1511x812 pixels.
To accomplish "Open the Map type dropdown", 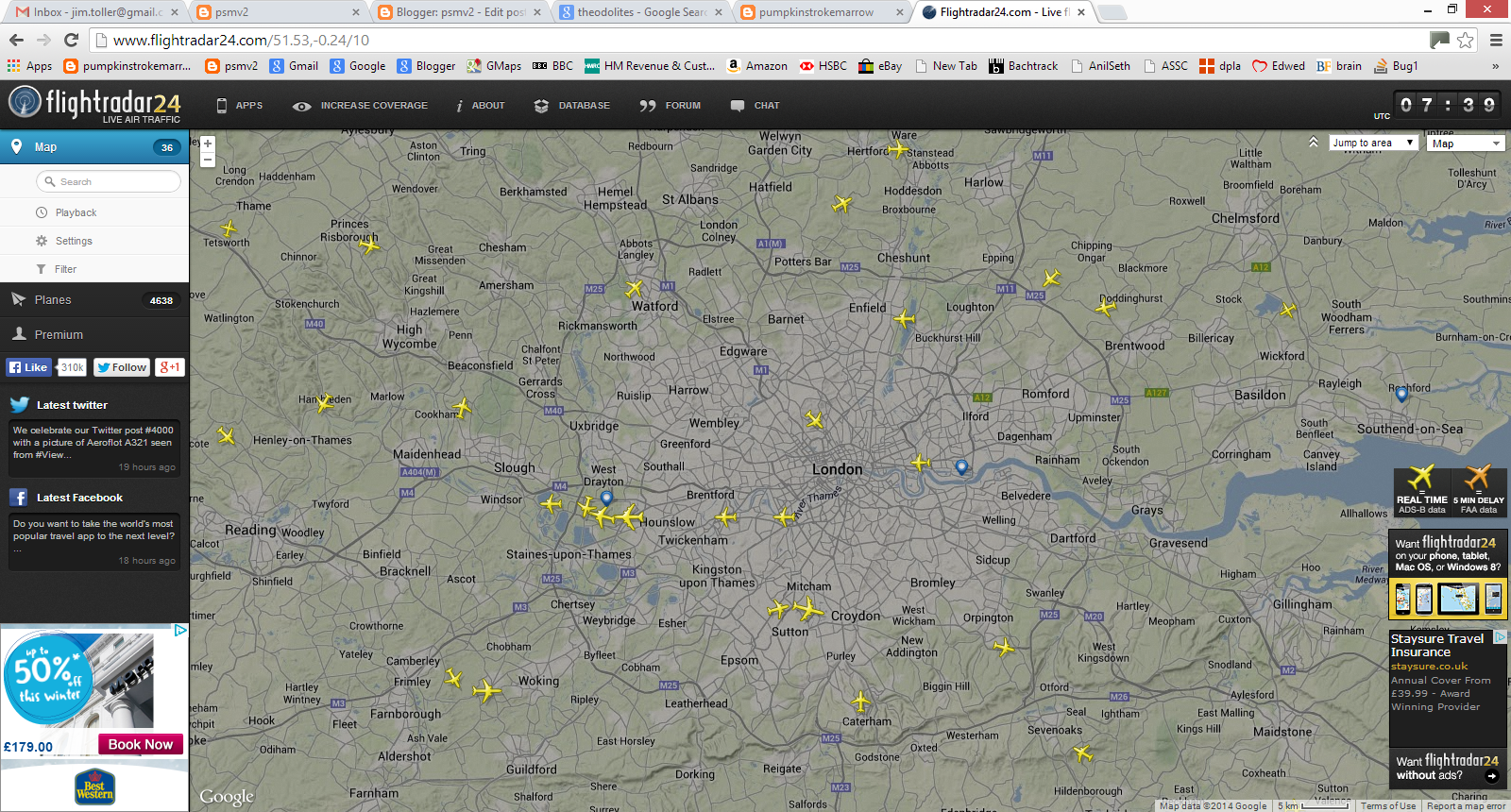I will 1466,144.
